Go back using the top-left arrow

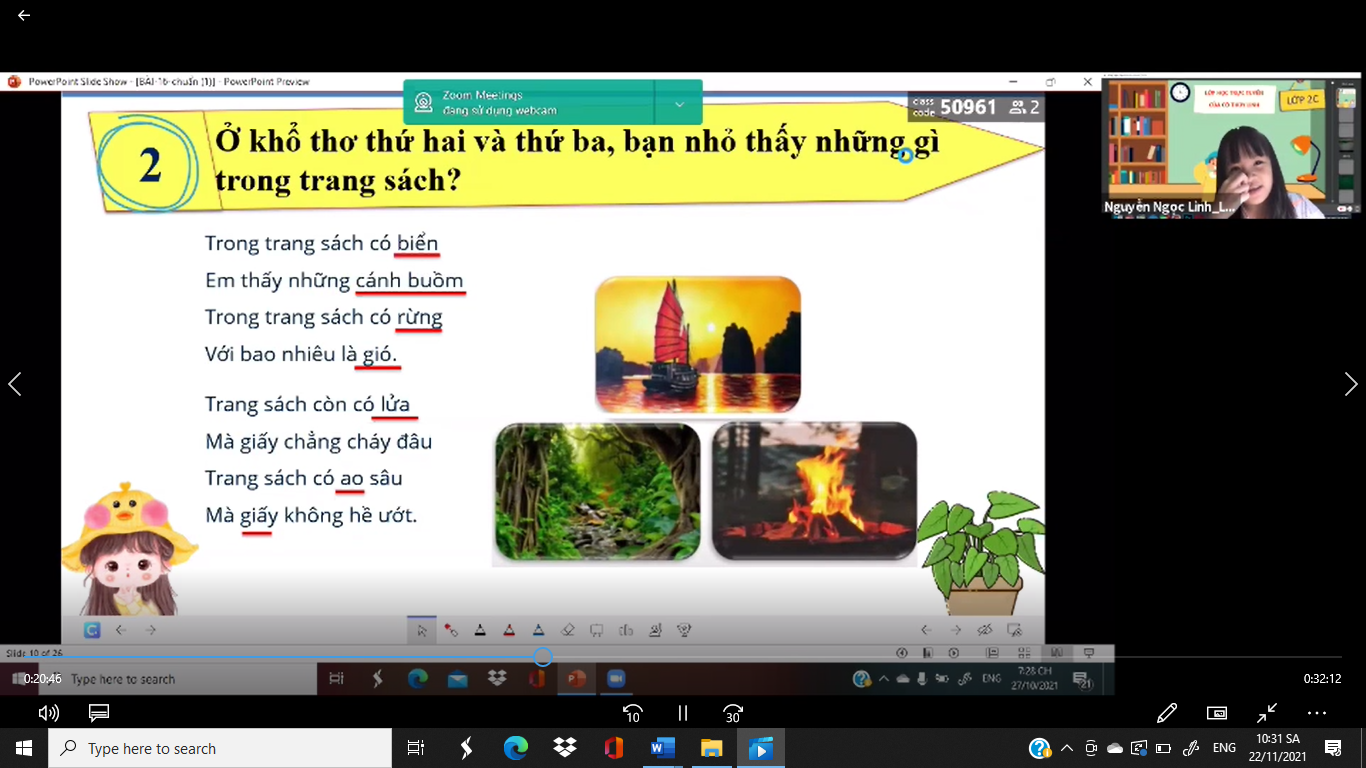point(24,15)
